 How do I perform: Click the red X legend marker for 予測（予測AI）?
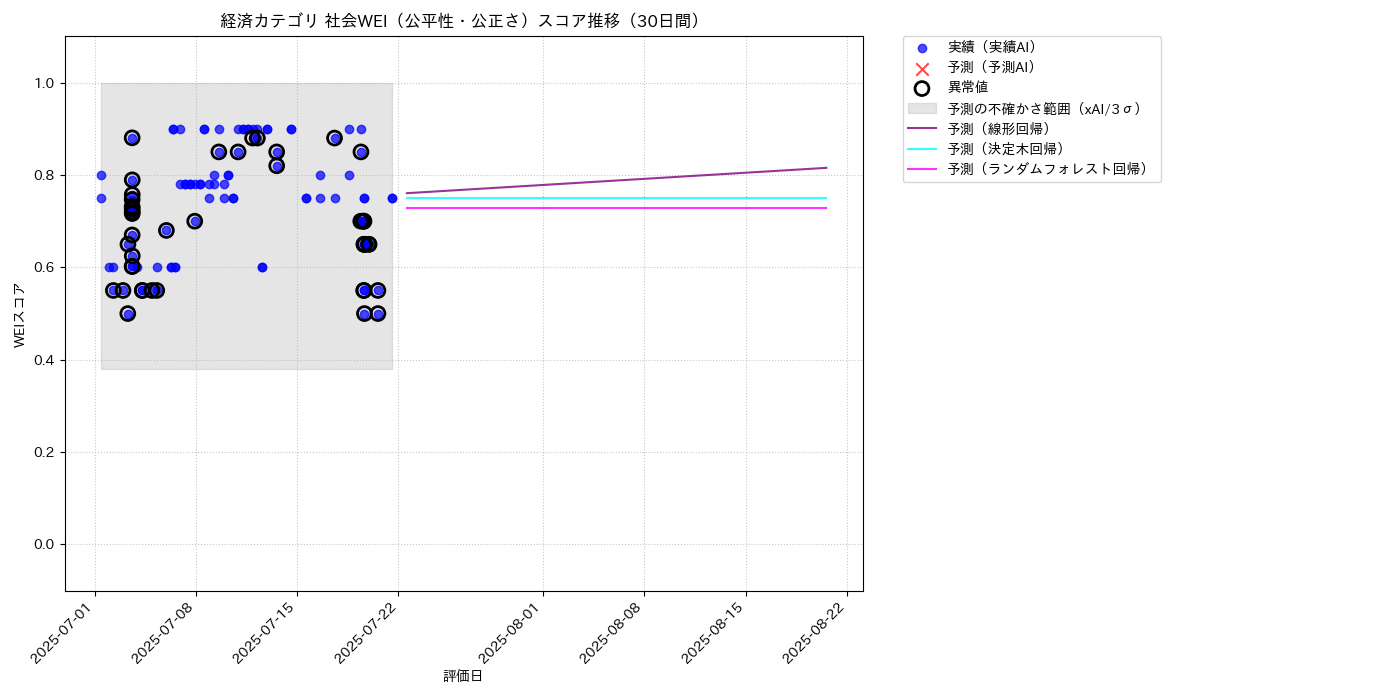pyautogui.click(x=922, y=68)
